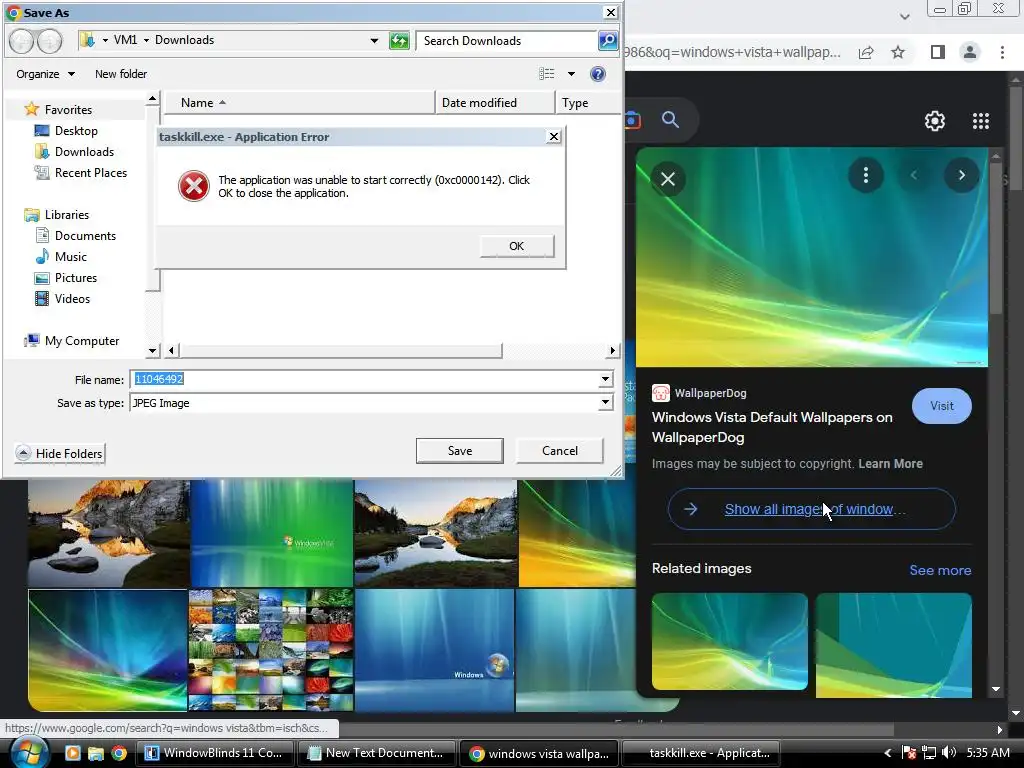Viewport: 1024px width, 768px height.
Task: Open the Chrome profile icon
Action: 970,52
